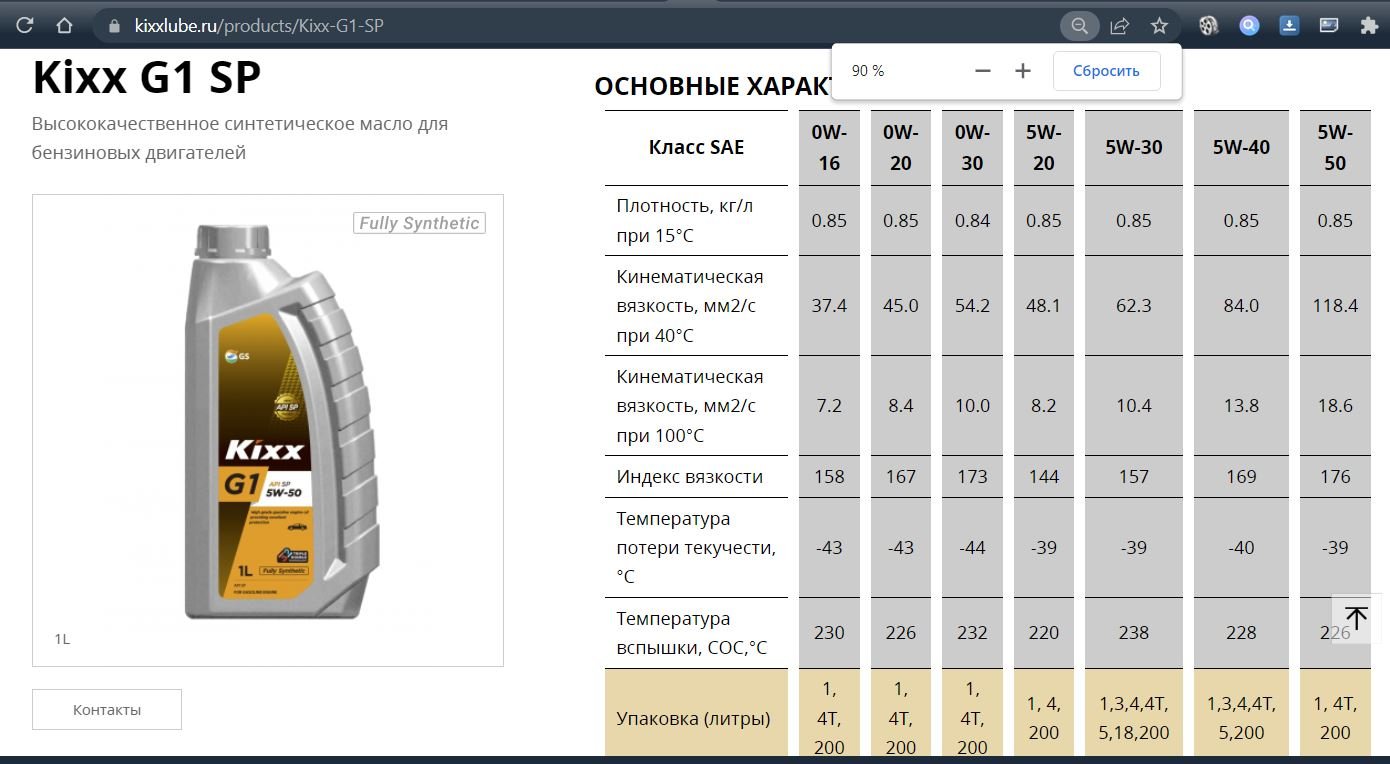Select the 5W-40 column header

(x=1241, y=147)
